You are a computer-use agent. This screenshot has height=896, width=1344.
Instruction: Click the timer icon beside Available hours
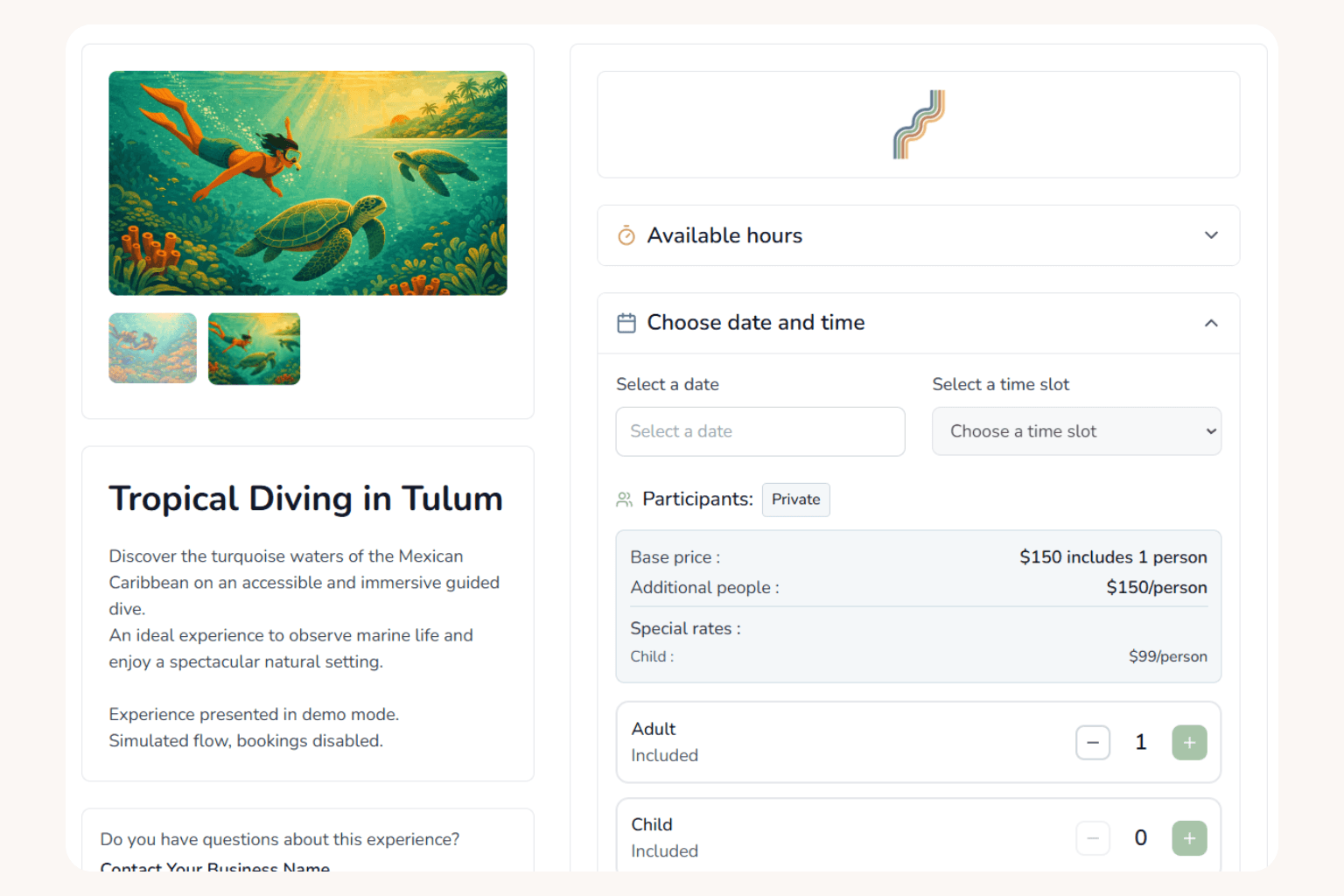point(626,235)
